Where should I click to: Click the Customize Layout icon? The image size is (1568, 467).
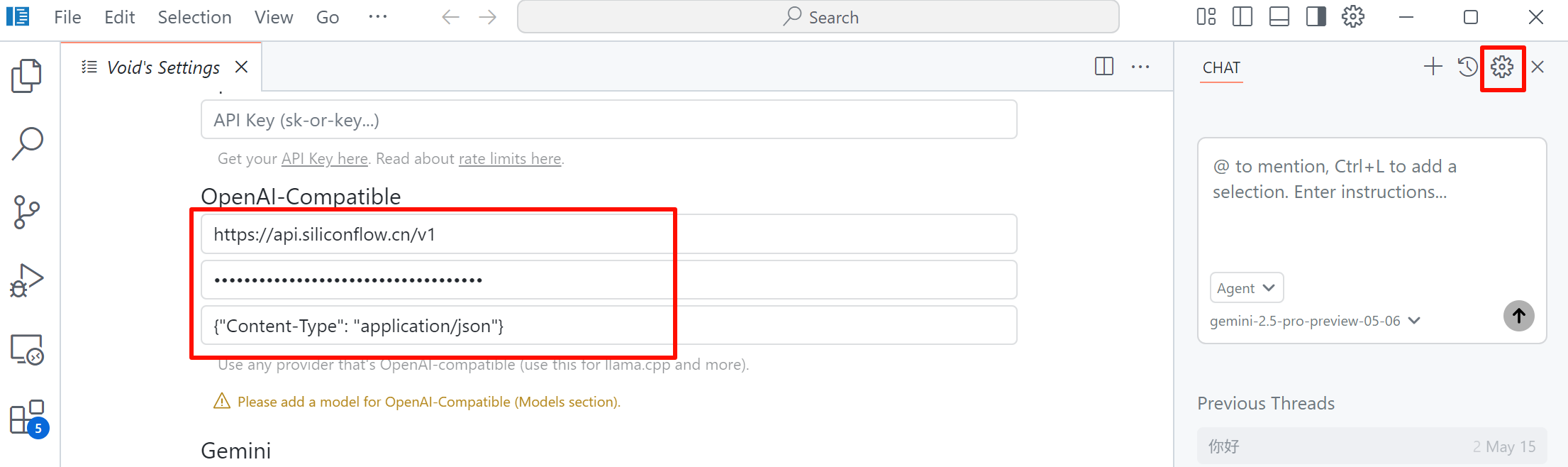(1206, 17)
